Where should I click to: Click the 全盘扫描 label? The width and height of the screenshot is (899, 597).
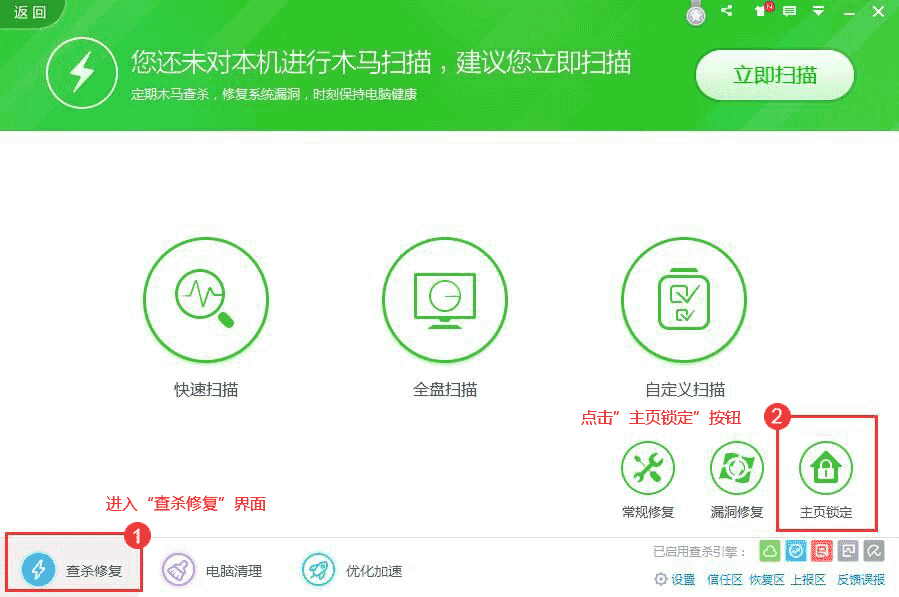pyautogui.click(x=445, y=390)
